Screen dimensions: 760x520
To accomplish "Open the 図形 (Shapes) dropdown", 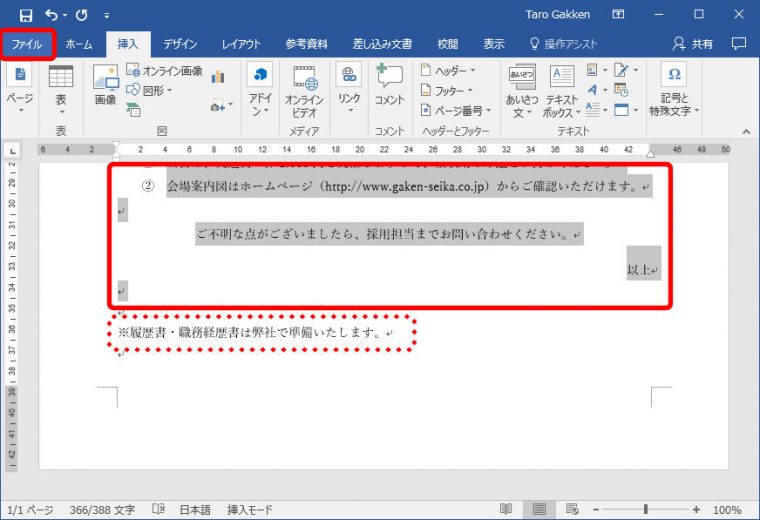I will coord(149,91).
